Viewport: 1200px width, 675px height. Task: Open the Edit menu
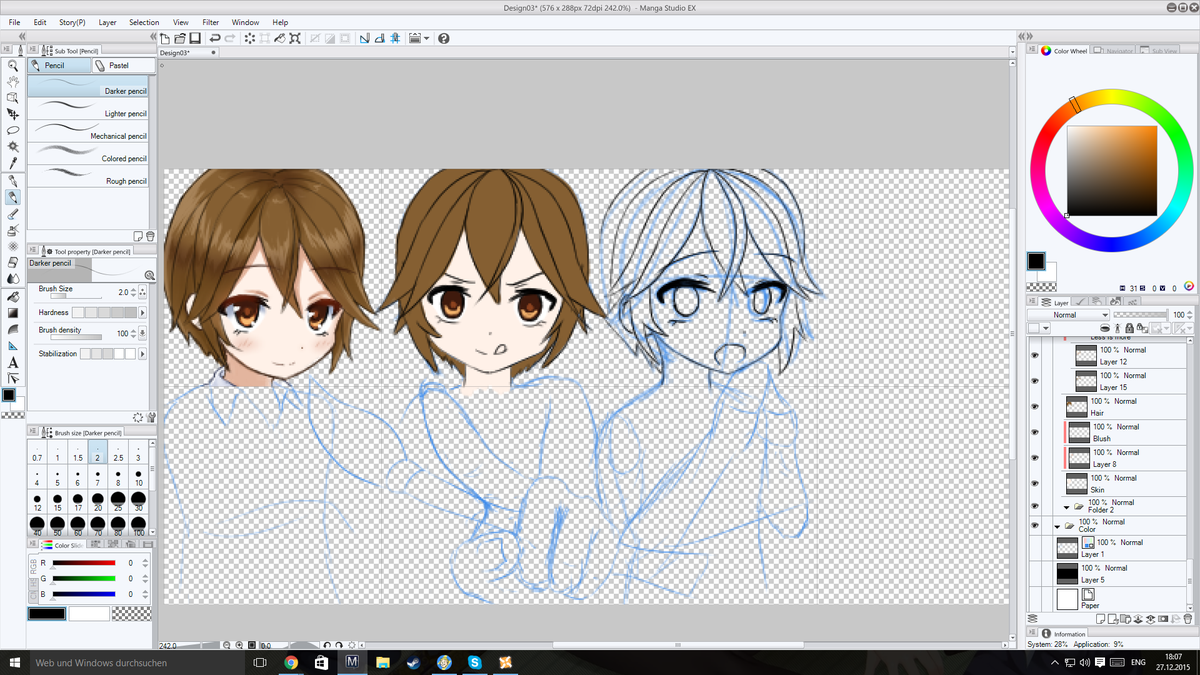coord(40,22)
